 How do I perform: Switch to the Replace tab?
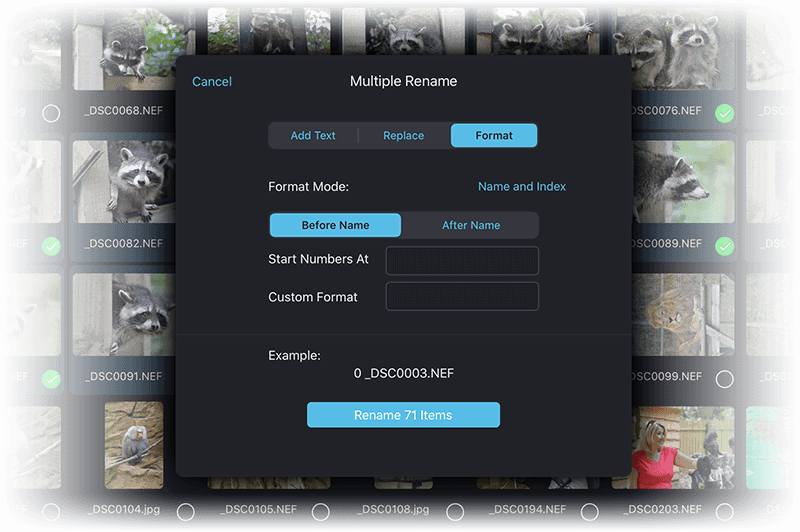[x=404, y=136]
